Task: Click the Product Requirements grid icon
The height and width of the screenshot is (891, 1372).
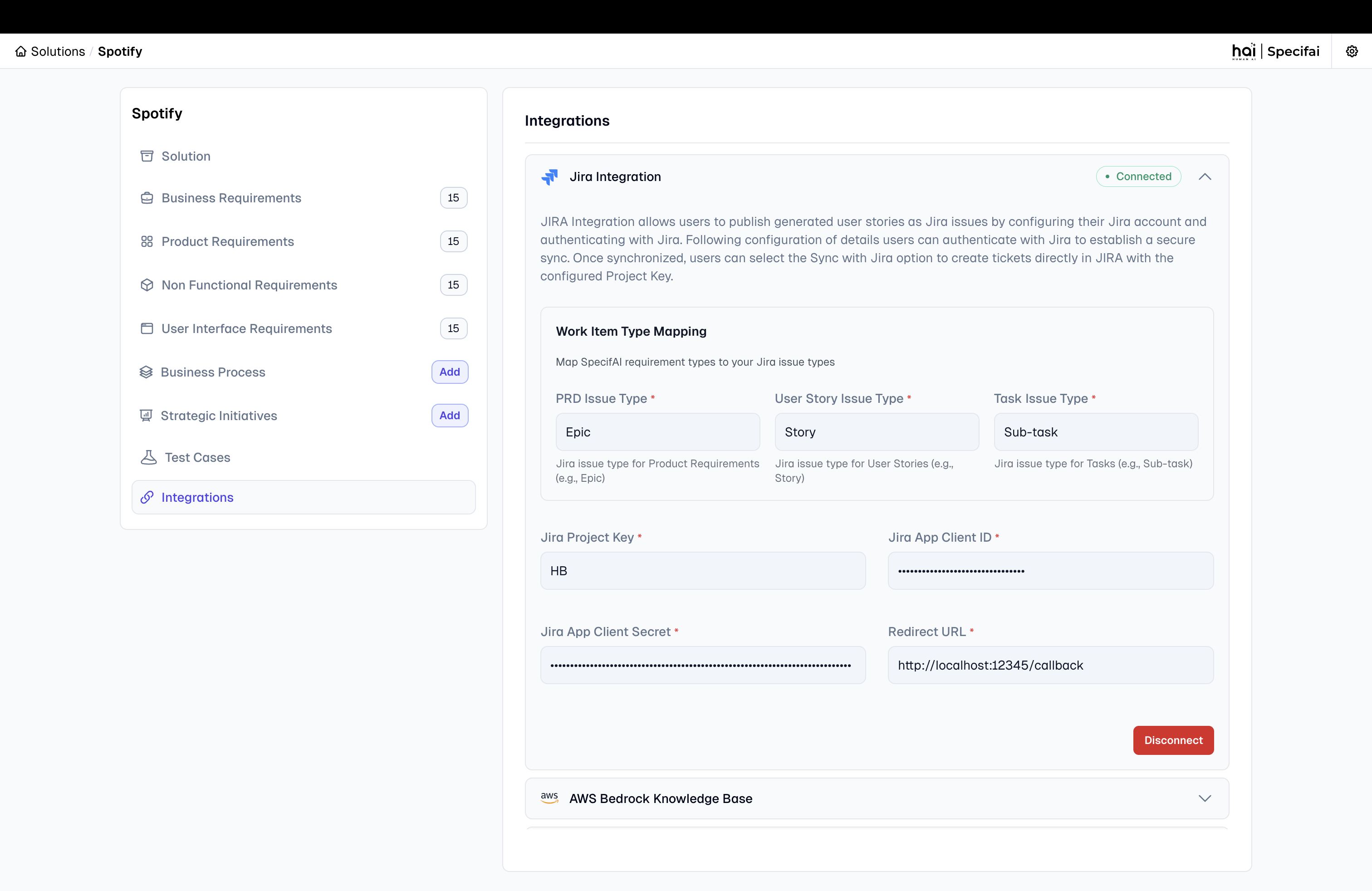Action: (x=147, y=241)
